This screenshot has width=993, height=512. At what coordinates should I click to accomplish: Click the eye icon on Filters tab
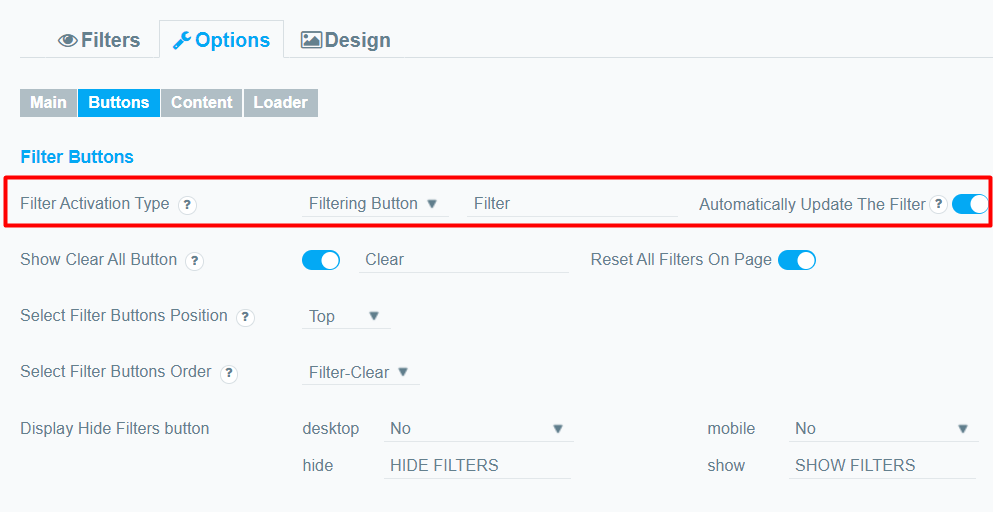(x=68, y=41)
